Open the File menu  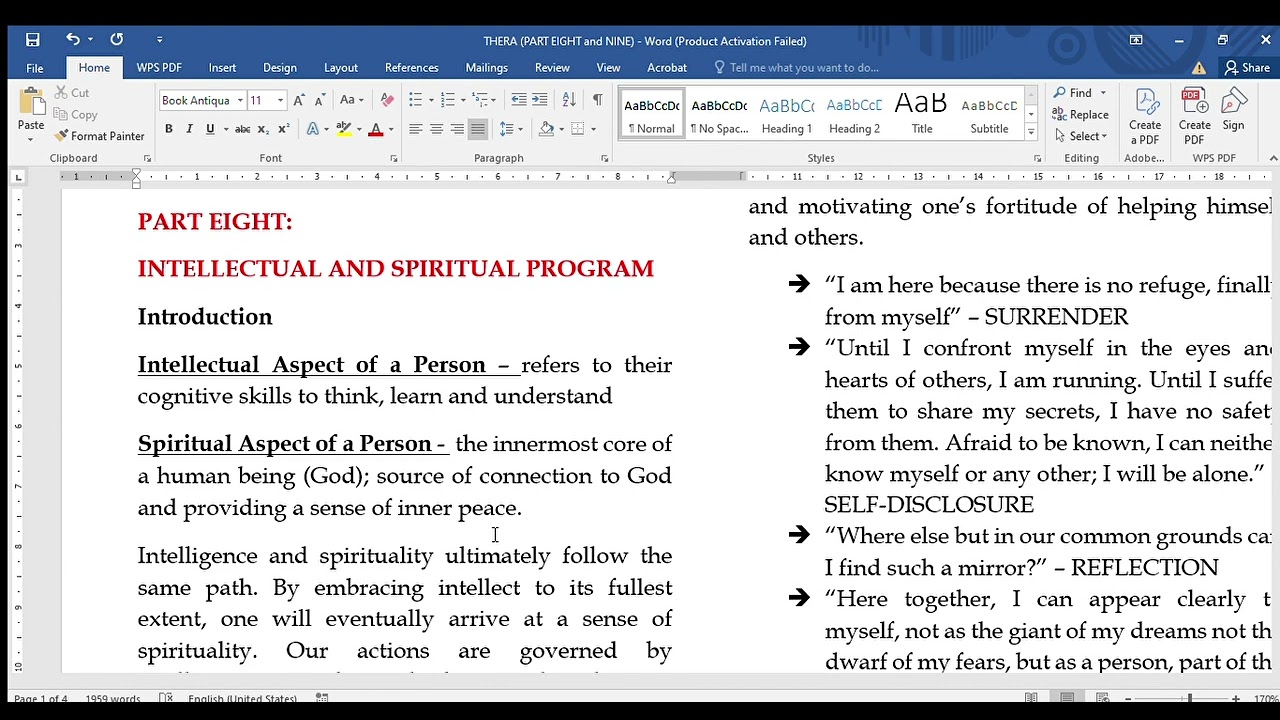(x=35, y=68)
